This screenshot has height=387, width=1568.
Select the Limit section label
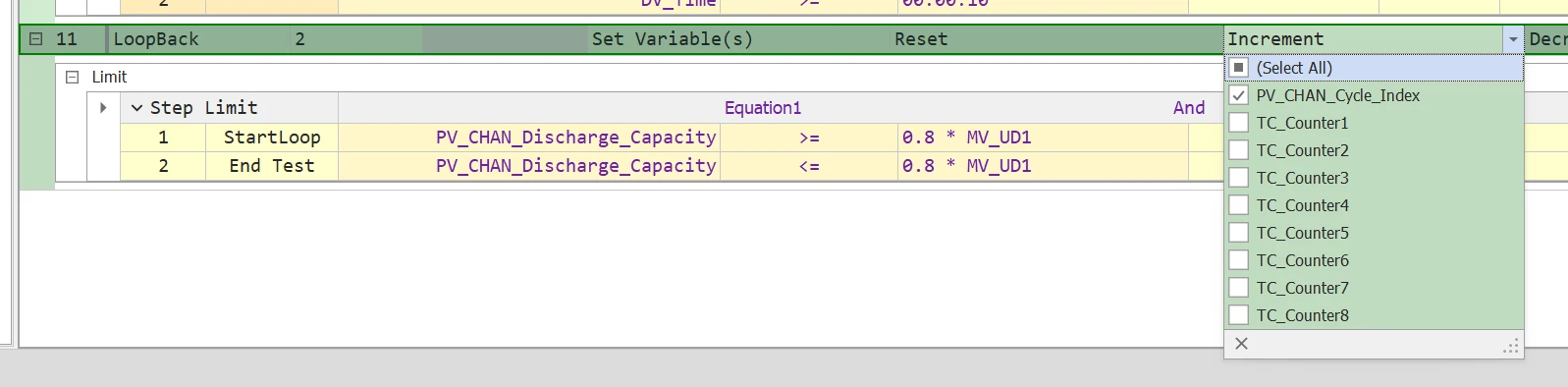109,77
